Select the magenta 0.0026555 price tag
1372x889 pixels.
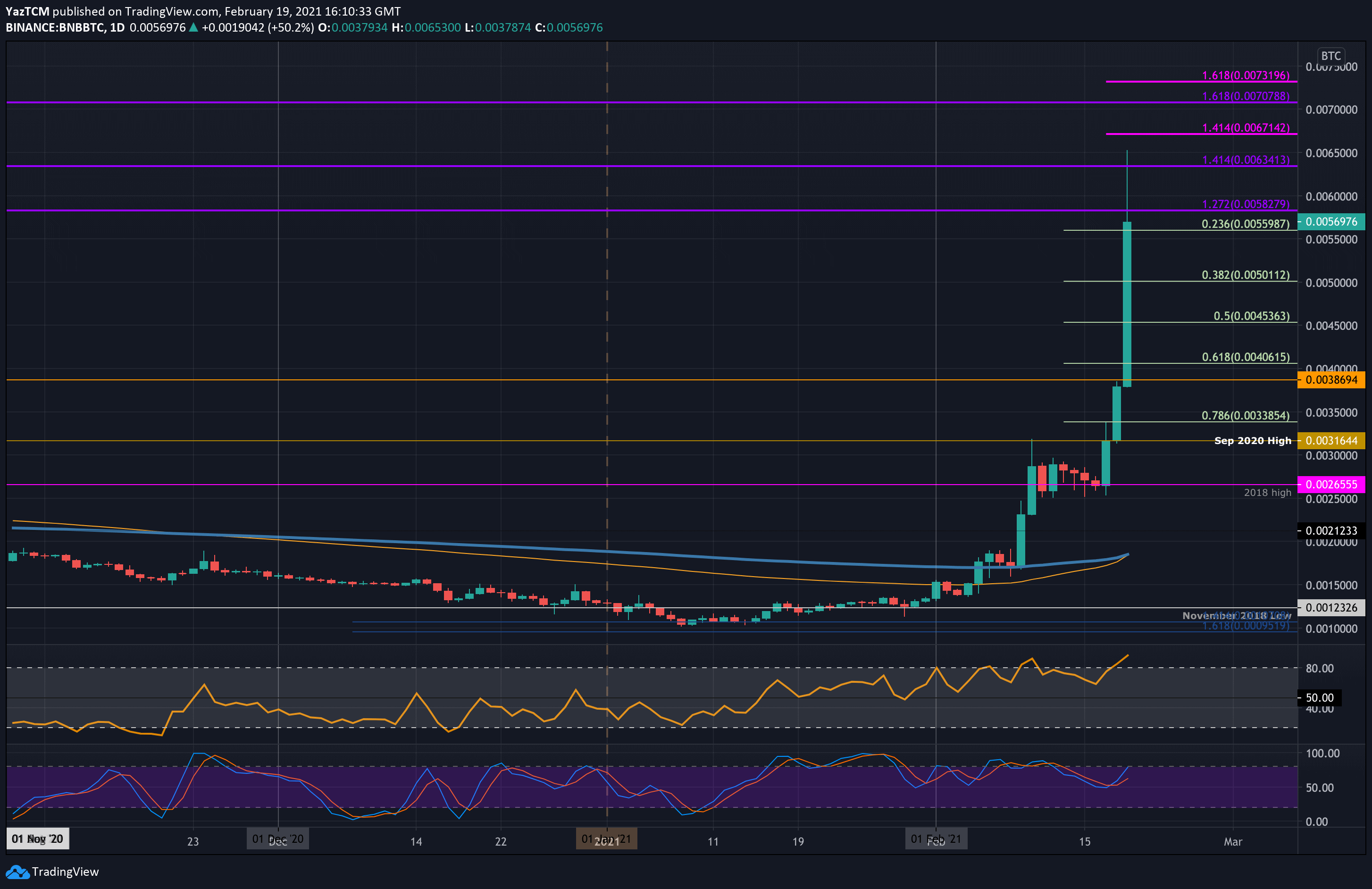point(1331,485)
